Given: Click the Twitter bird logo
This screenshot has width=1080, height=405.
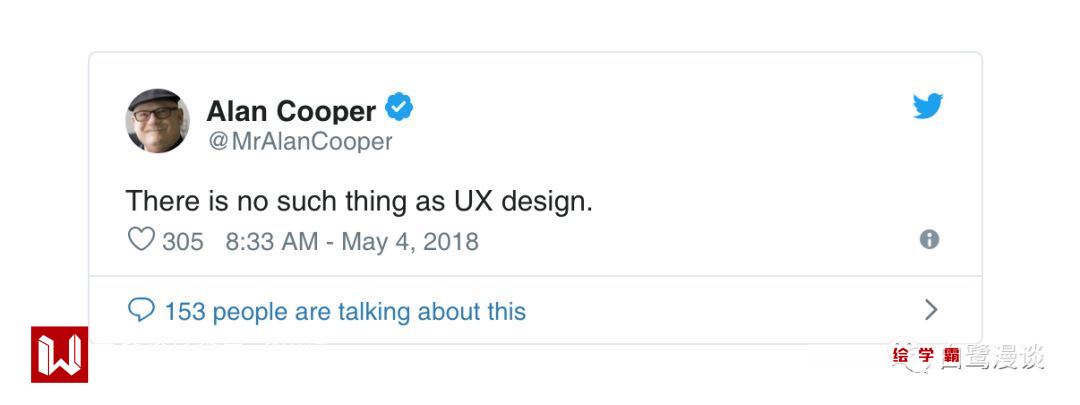Looking at the screenshot, I should coord(928,106).
